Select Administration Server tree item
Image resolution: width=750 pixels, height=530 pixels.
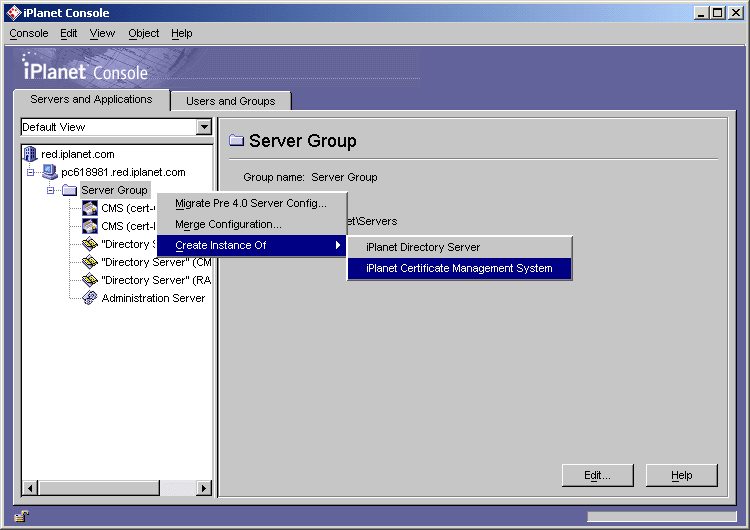(153, 298)
